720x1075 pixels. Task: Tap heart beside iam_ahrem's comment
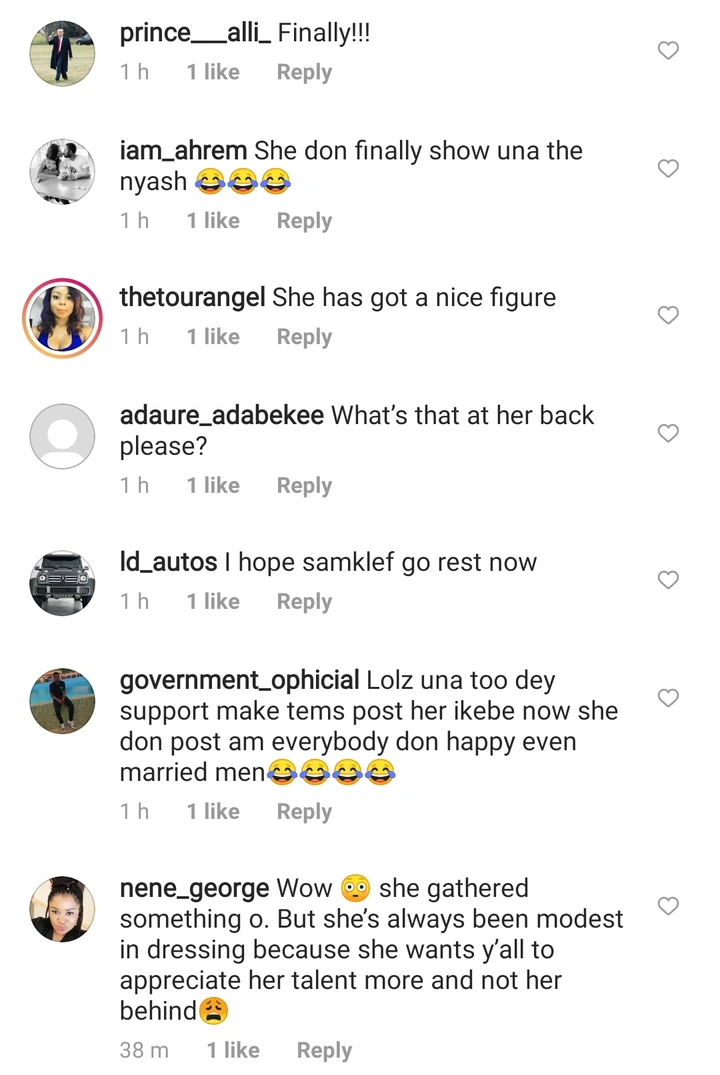tap(668, 169)
